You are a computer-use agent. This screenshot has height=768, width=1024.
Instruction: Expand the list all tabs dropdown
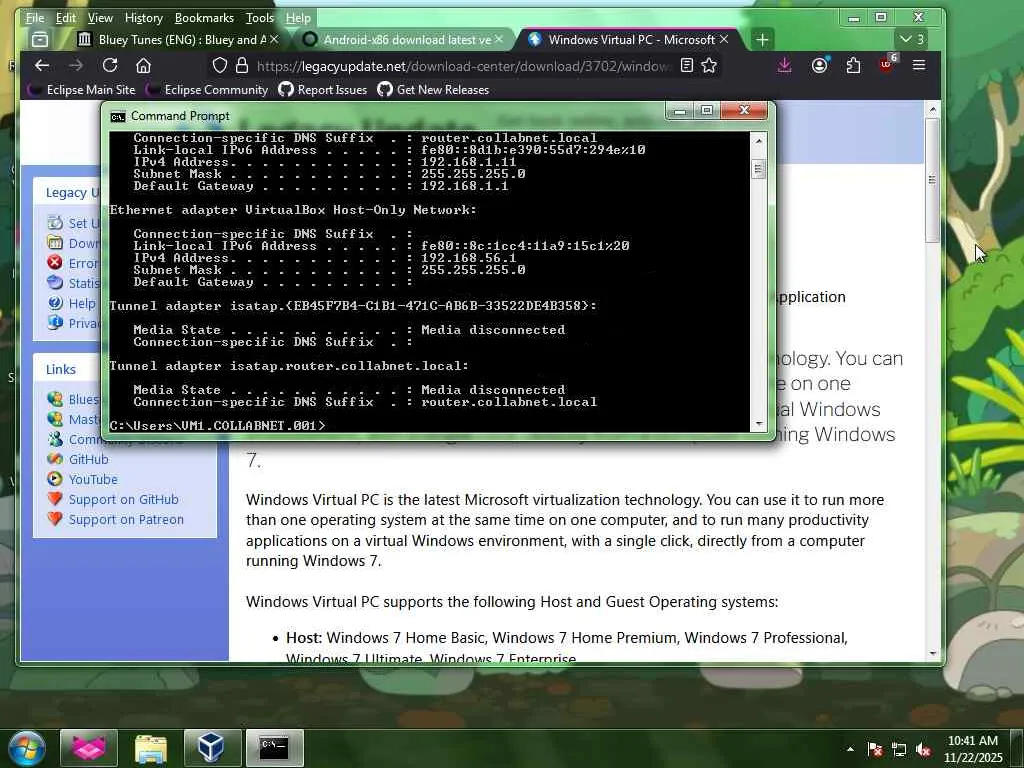click(912, 39)
